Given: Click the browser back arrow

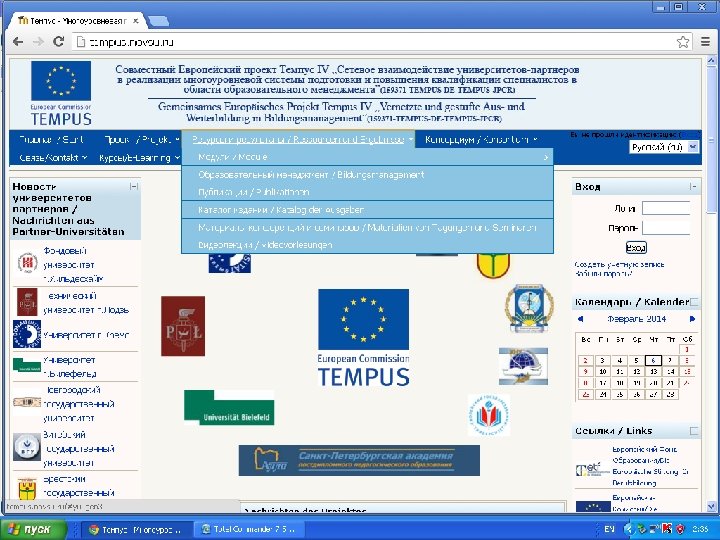Looking at the screenshot, I should (18, 42).
